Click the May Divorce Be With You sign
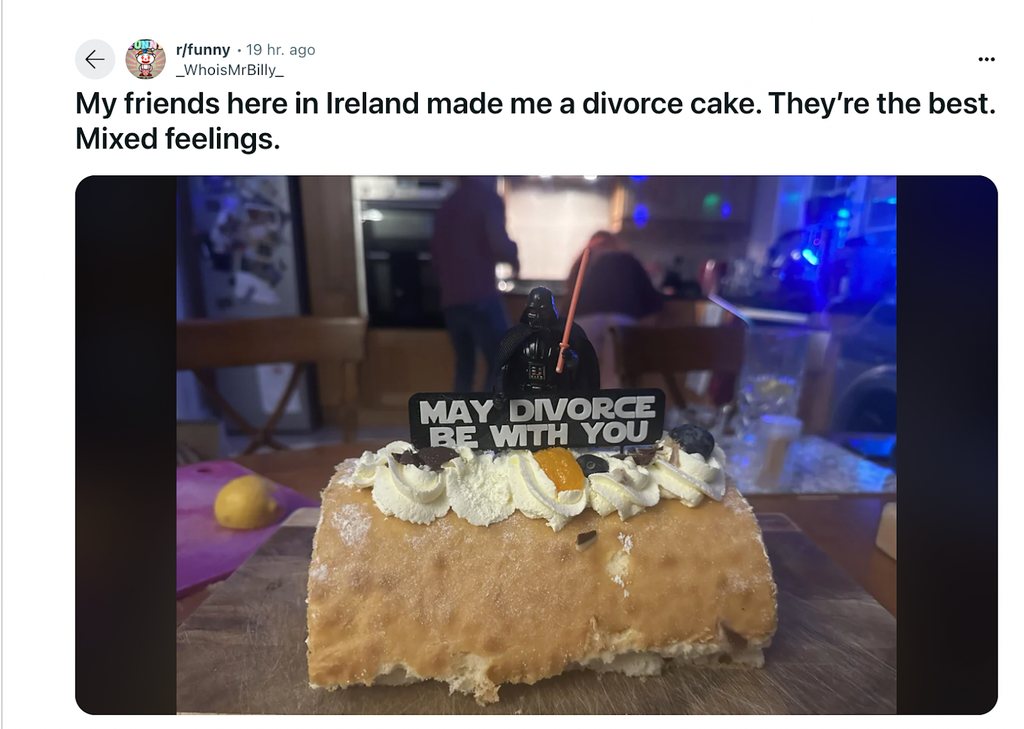The image size is (1024, 729). pos(536,421)
